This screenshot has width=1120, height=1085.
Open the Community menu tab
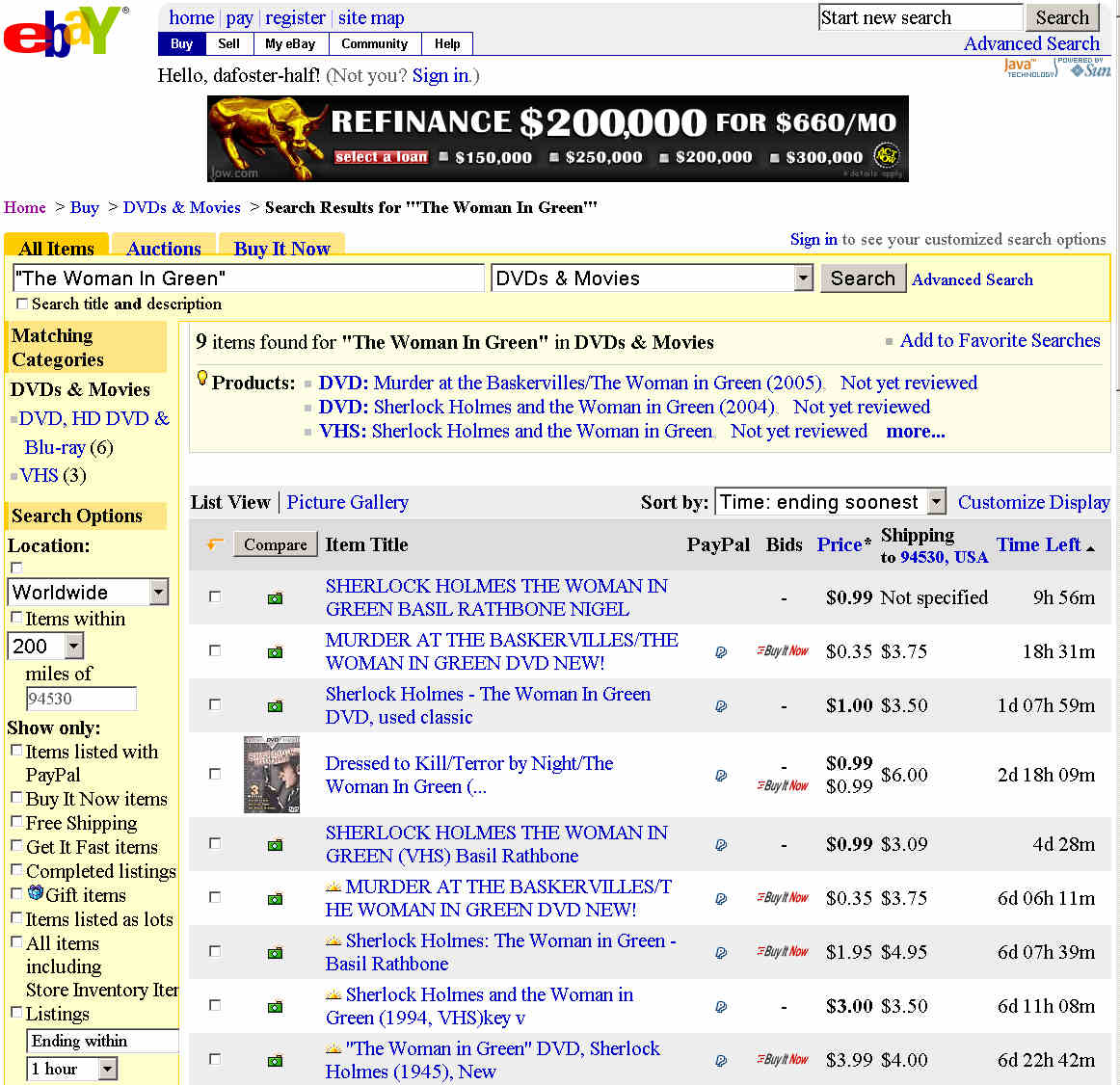click(374, 43)
